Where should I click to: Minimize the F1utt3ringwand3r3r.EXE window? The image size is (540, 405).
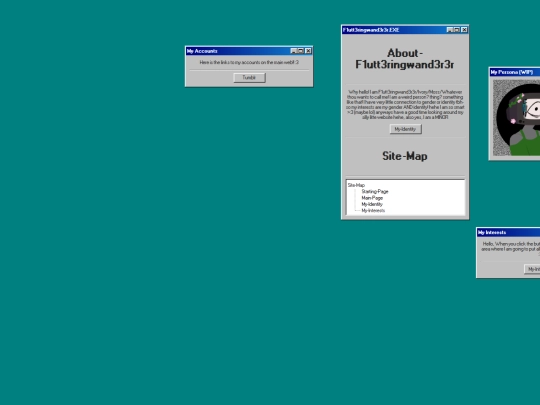450,30
